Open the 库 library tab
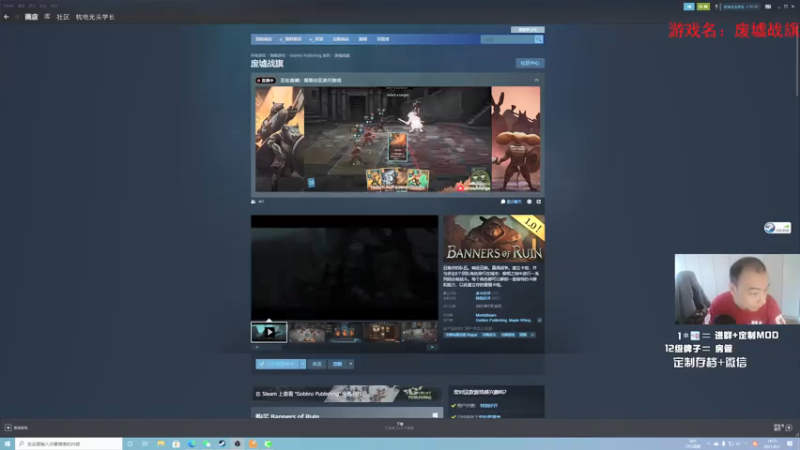Image resolution: width=800 pixels, height=450 pixels. tap(47, 17)
